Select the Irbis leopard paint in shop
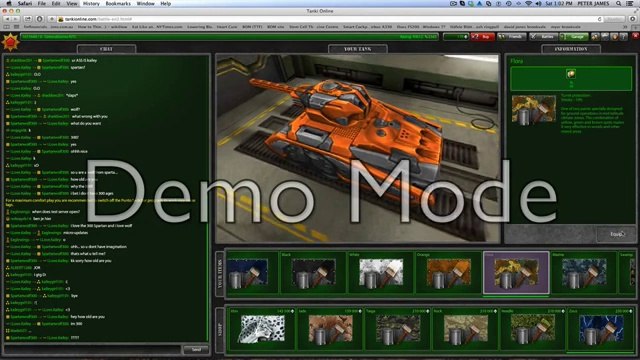Viewport: 640px width, 360px height. pyautogui.click(x=262, y=329)
